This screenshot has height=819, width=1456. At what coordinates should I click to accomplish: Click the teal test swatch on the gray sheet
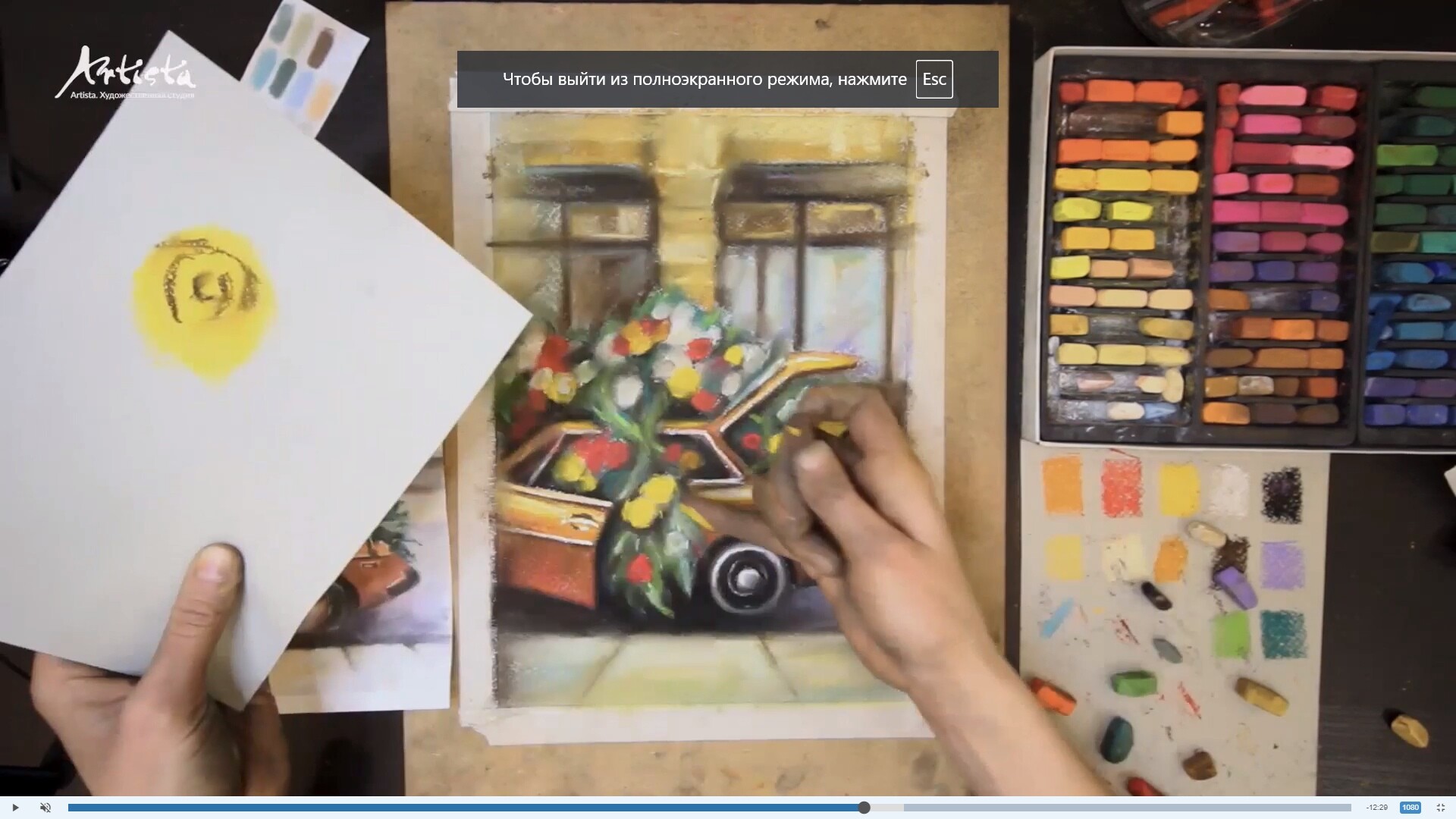[1282, 633]
